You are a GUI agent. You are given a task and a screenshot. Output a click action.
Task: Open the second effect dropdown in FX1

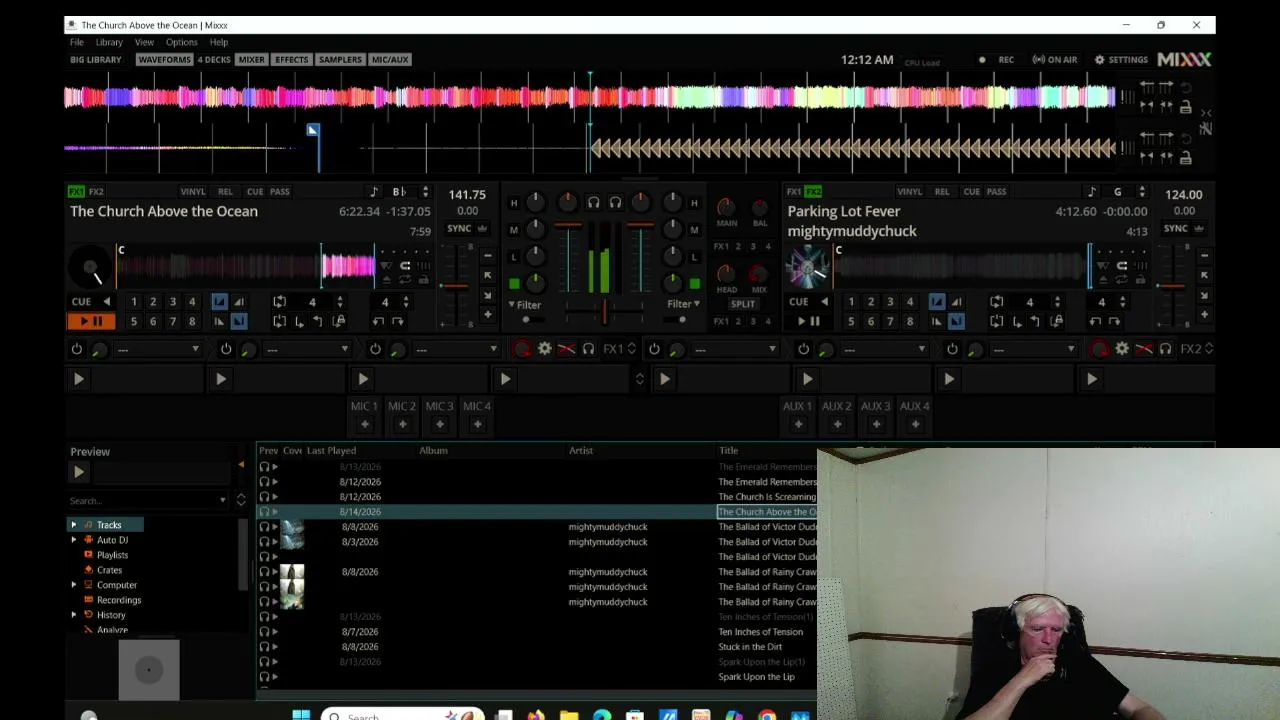coord(308,349)
